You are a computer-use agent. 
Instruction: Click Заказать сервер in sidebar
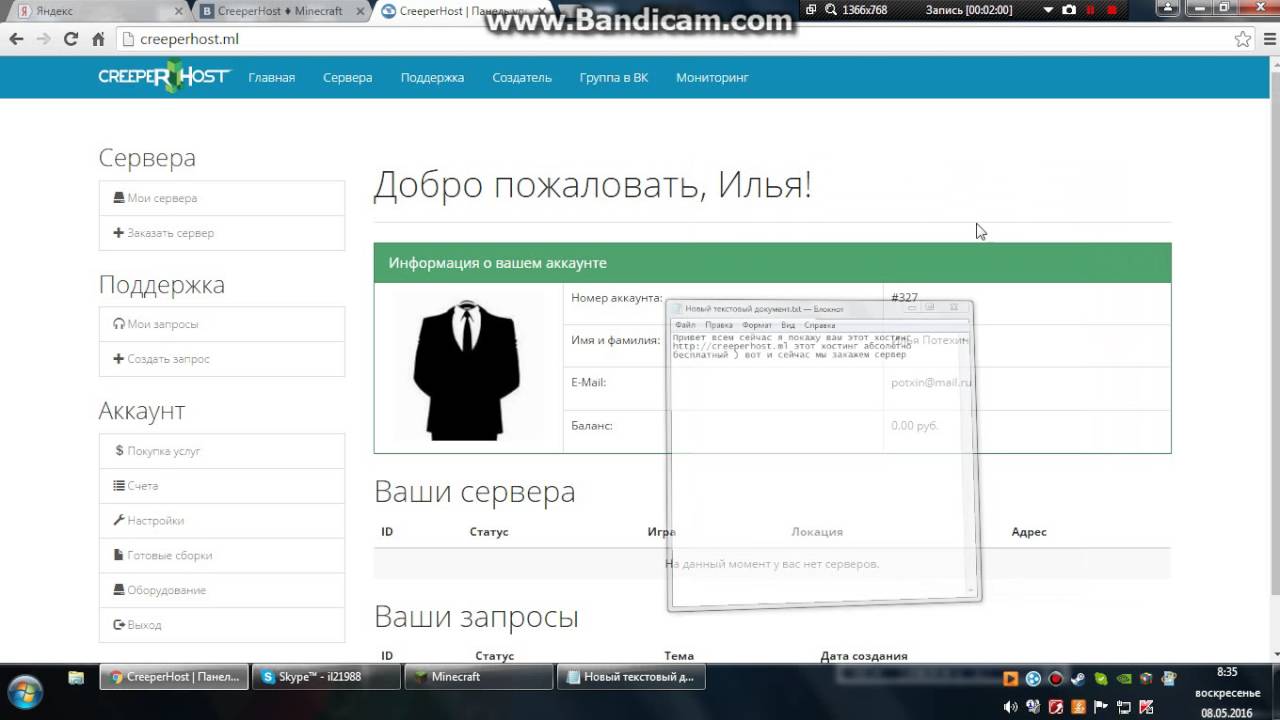pyautogui.click(x=222, y=233)
